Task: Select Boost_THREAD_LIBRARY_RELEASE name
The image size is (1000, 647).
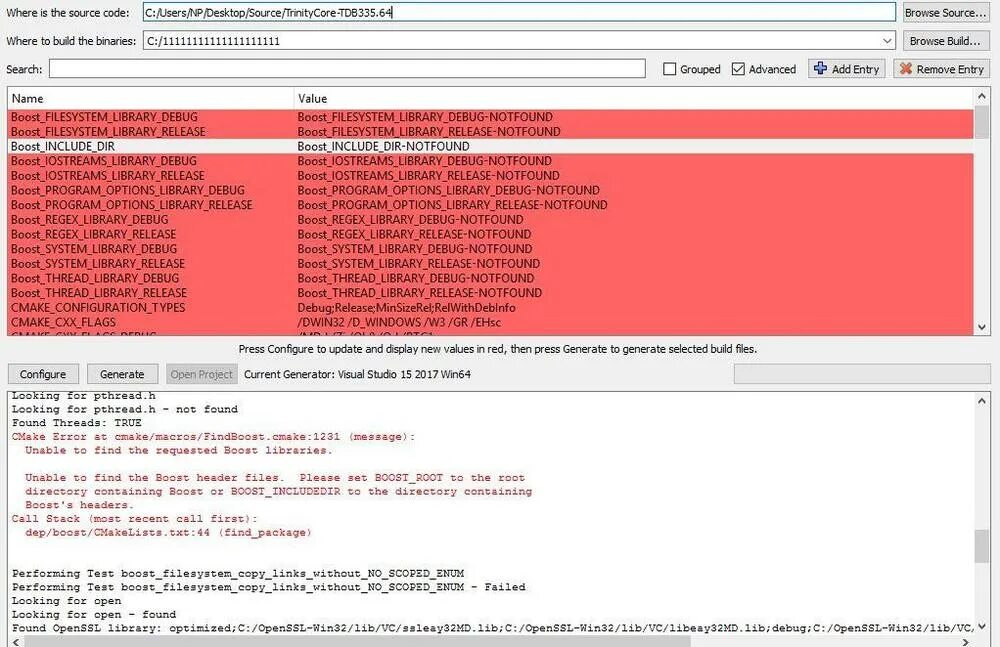Action: click(x=99, y=293)
